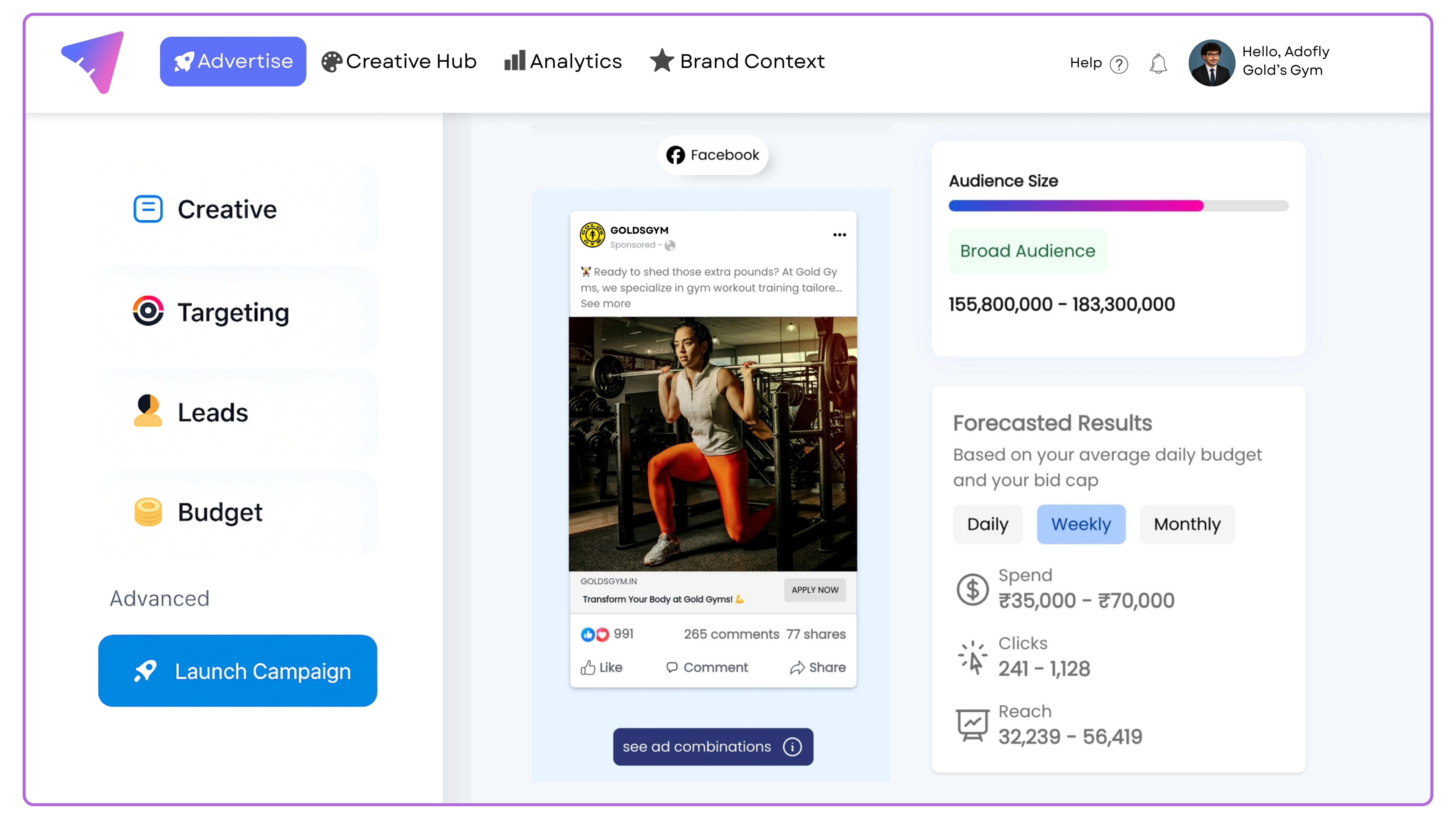Viewport: 1456px width, 819px height.
Task: Open the Advertise tab
Action: (233, 61)
